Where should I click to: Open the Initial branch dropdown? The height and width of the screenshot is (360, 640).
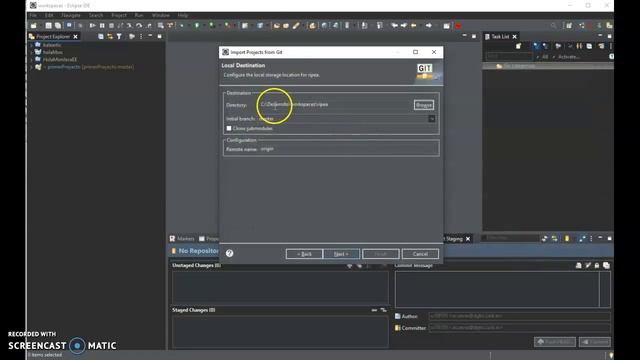(x=431, y=119)
